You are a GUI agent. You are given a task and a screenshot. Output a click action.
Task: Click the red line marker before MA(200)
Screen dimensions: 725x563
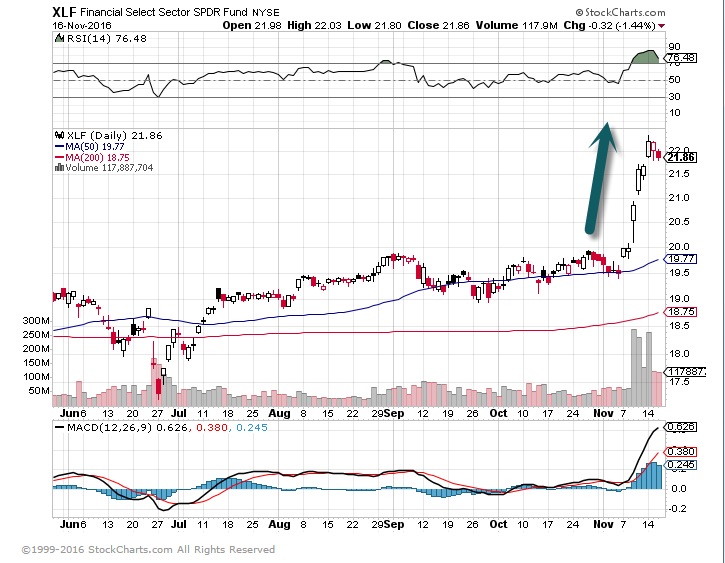coord(59,157)
